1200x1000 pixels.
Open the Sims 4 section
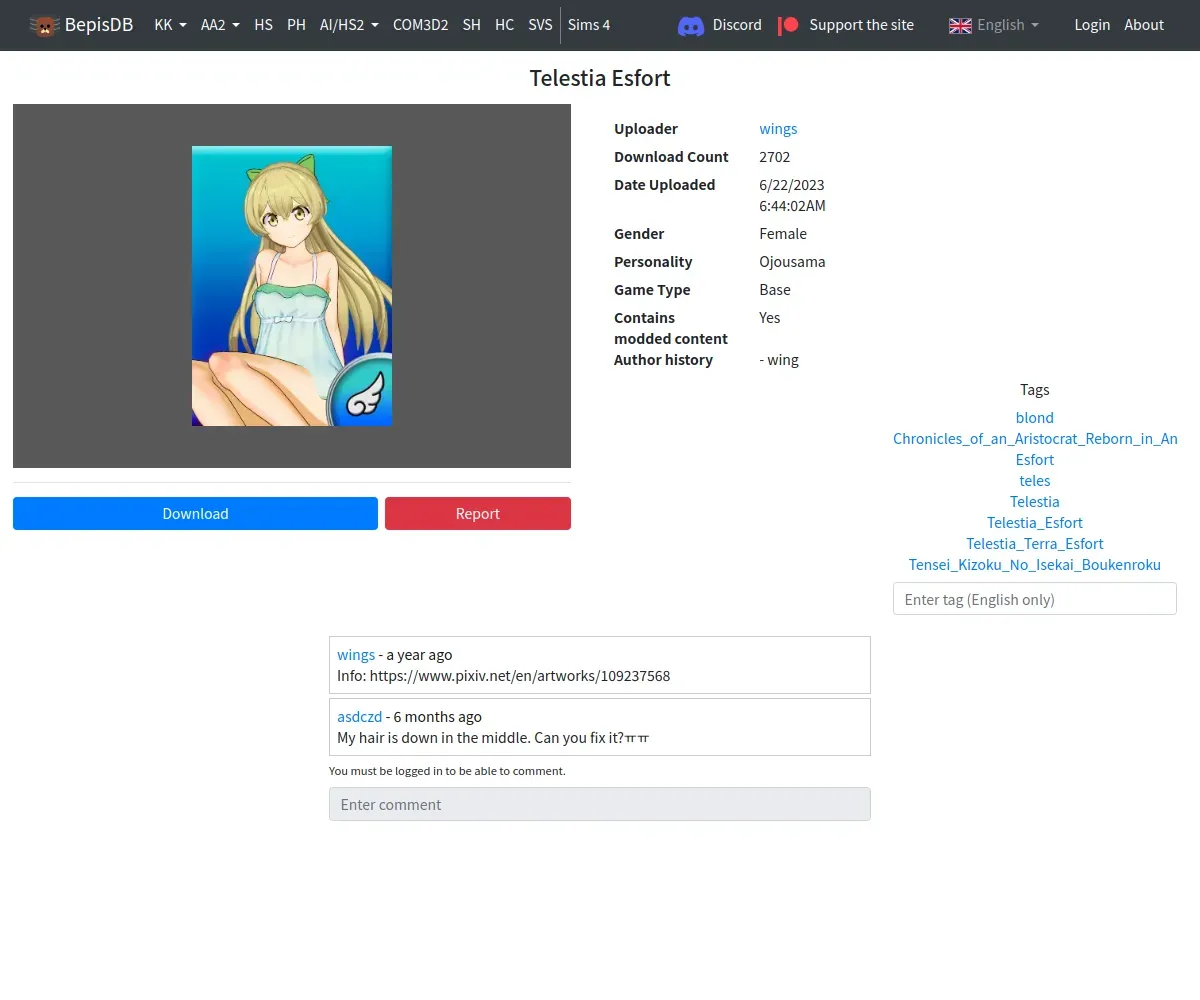(589, 25)
